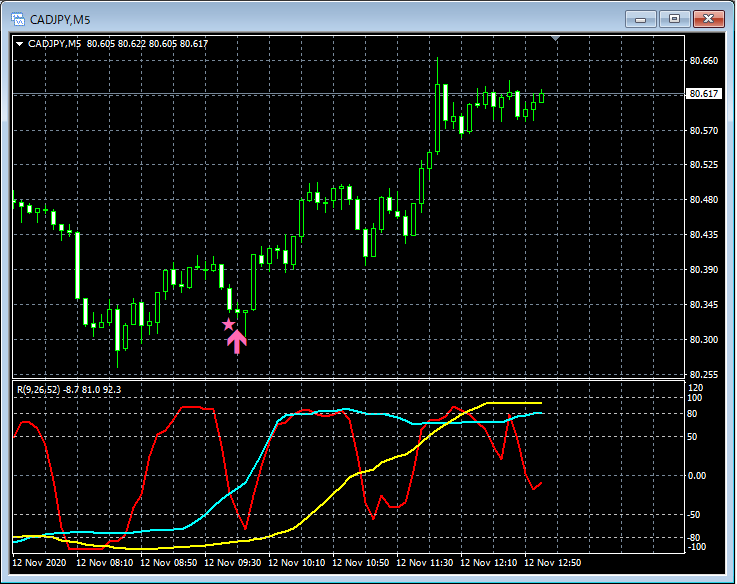Click the indicator scale value -100
Screen dimensions: 737x584
(x=697, y=547)
